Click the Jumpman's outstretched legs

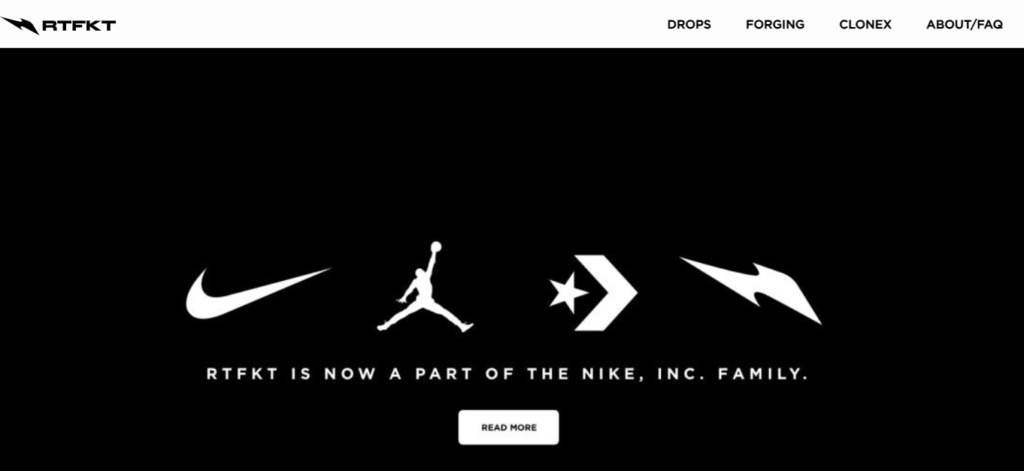424,316
